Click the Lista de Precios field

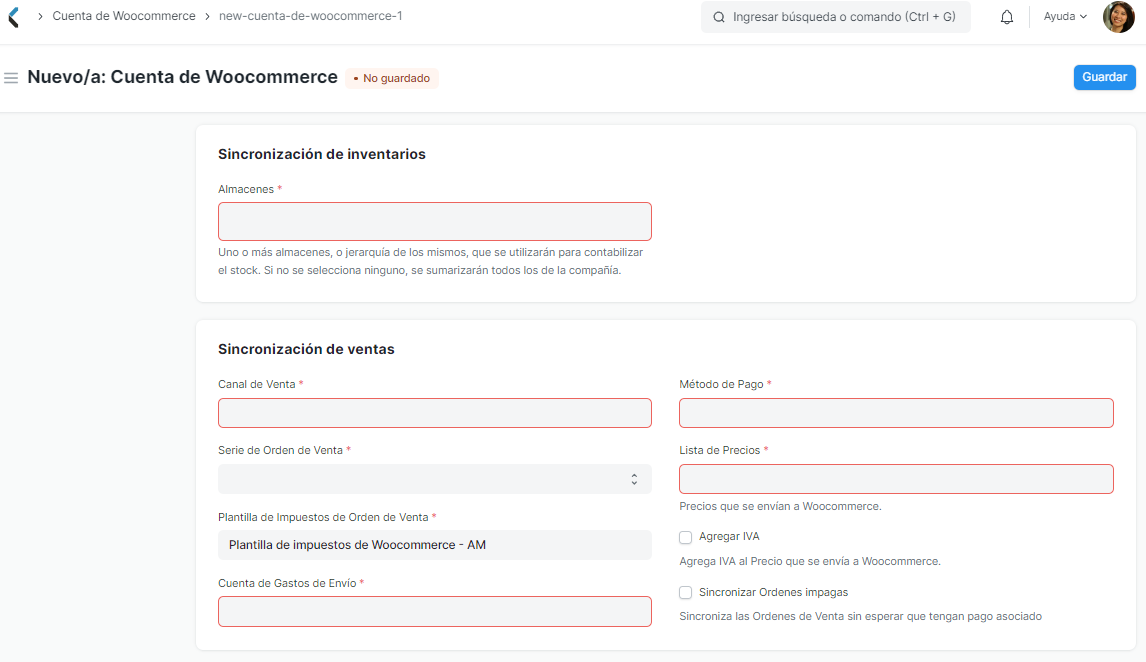(896, 479)
